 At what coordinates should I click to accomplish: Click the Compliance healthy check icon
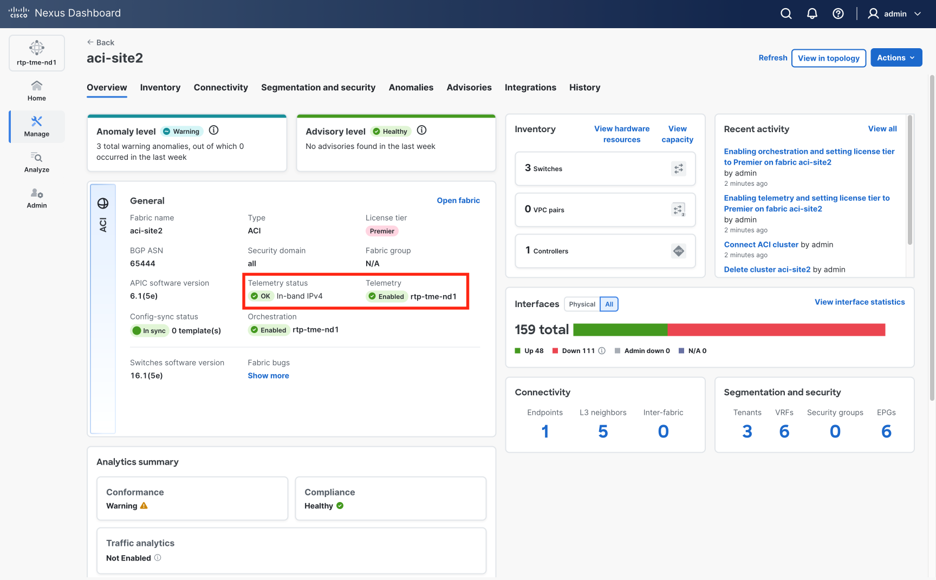[340, 505]
